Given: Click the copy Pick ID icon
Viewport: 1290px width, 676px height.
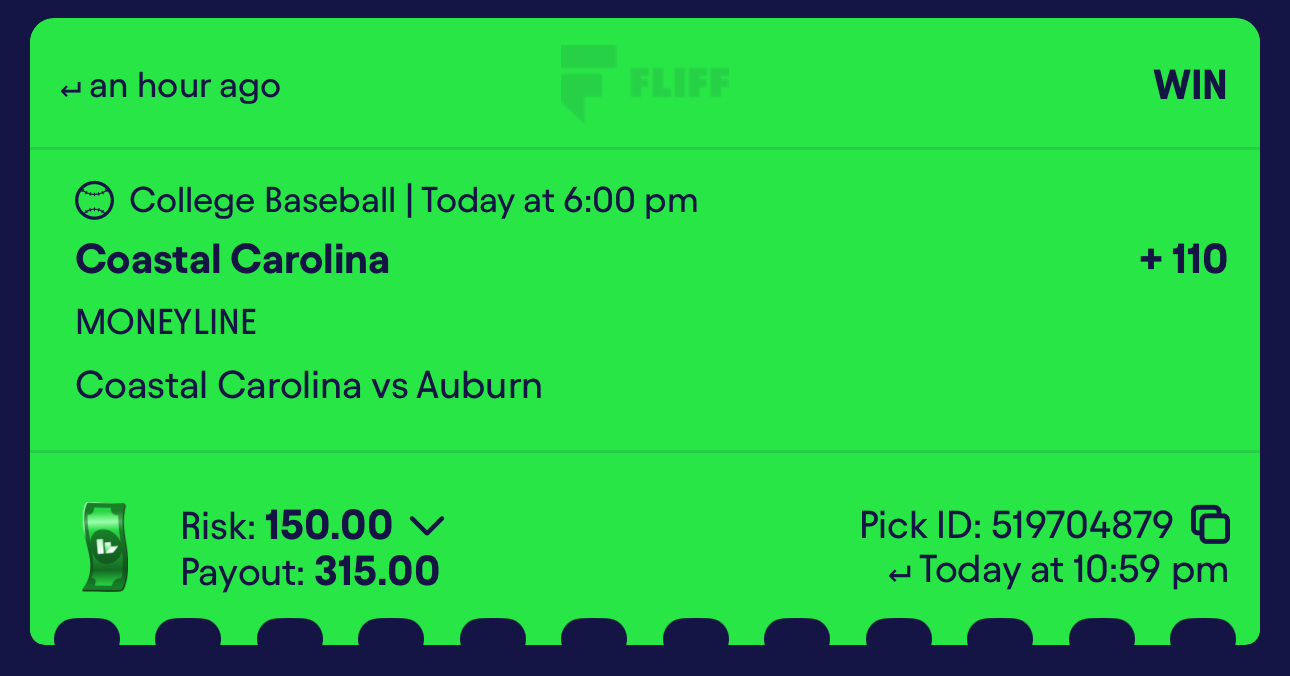Looking at the screenshot, I should [1210, 524].
